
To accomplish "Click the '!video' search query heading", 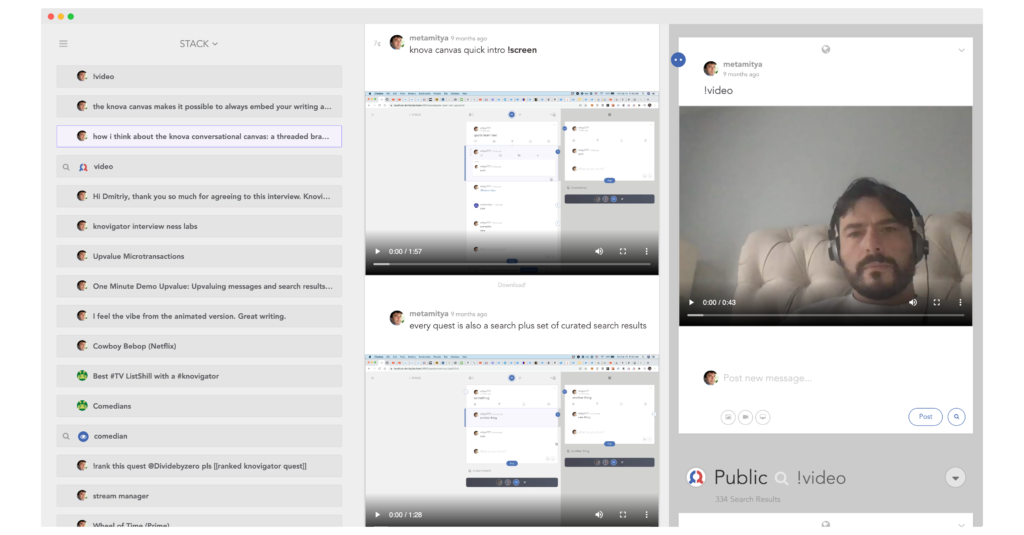I will (821, 478).
